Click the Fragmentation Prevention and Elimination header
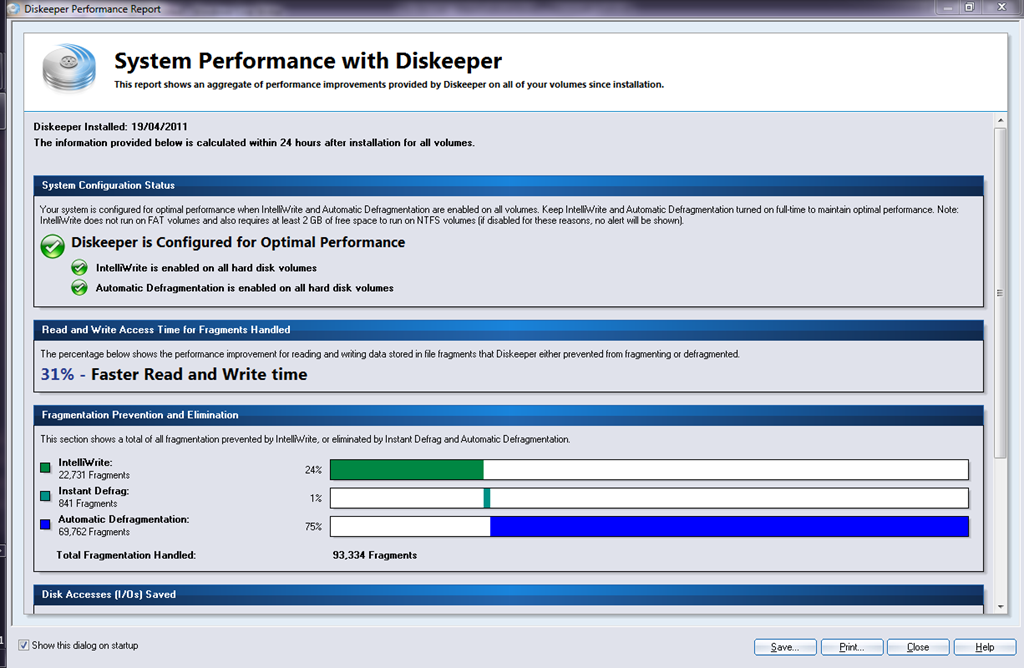 [x=509, y=415]
